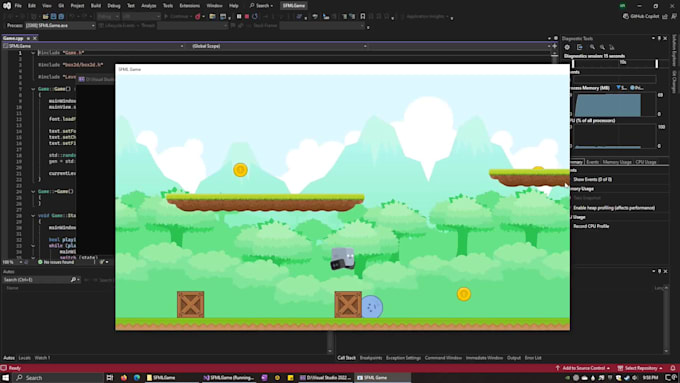This screenshot has height=383, width=680.
Task: Switch to the Immediate Window tab
Action: coord(484,358)
